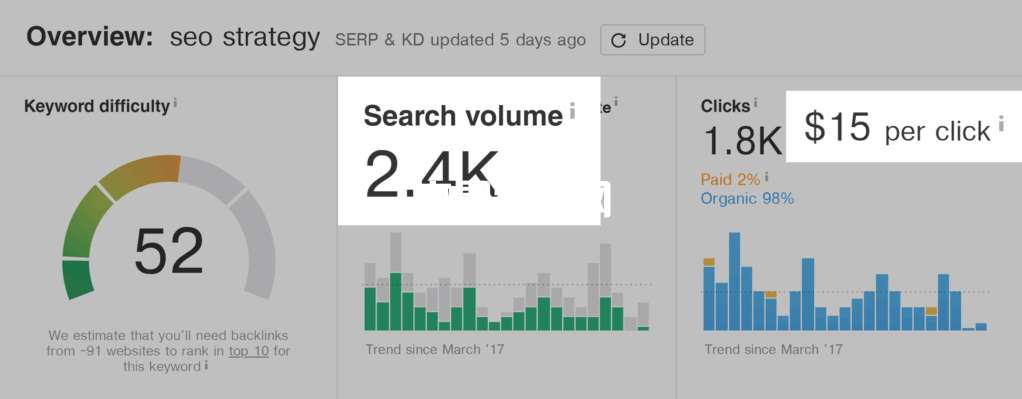Click the info icon beside Clicks

coord(755,102)
